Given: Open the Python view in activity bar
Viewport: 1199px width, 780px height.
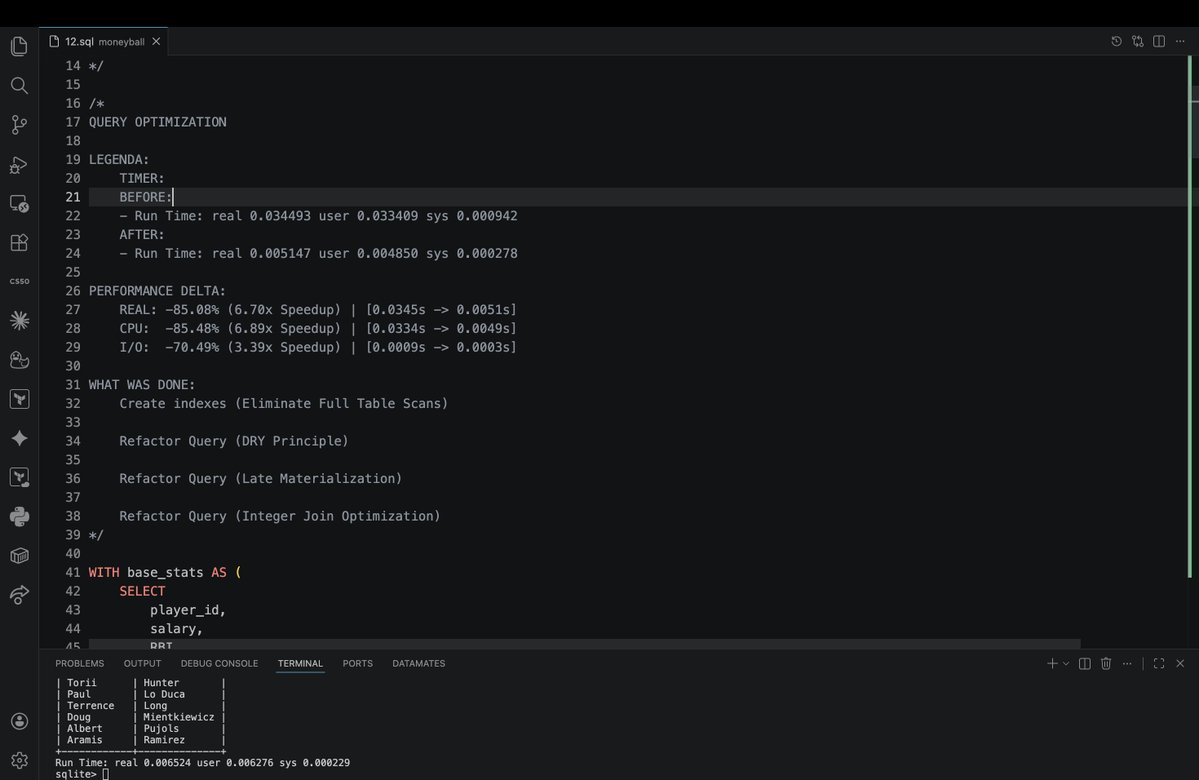Looking at the screenshot, I should (x=19, y=516).
